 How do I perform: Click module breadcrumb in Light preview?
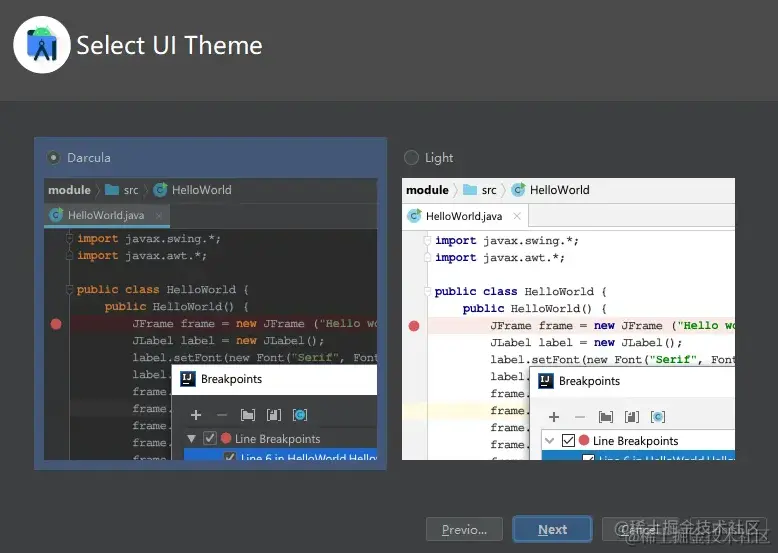click(427, 190)
